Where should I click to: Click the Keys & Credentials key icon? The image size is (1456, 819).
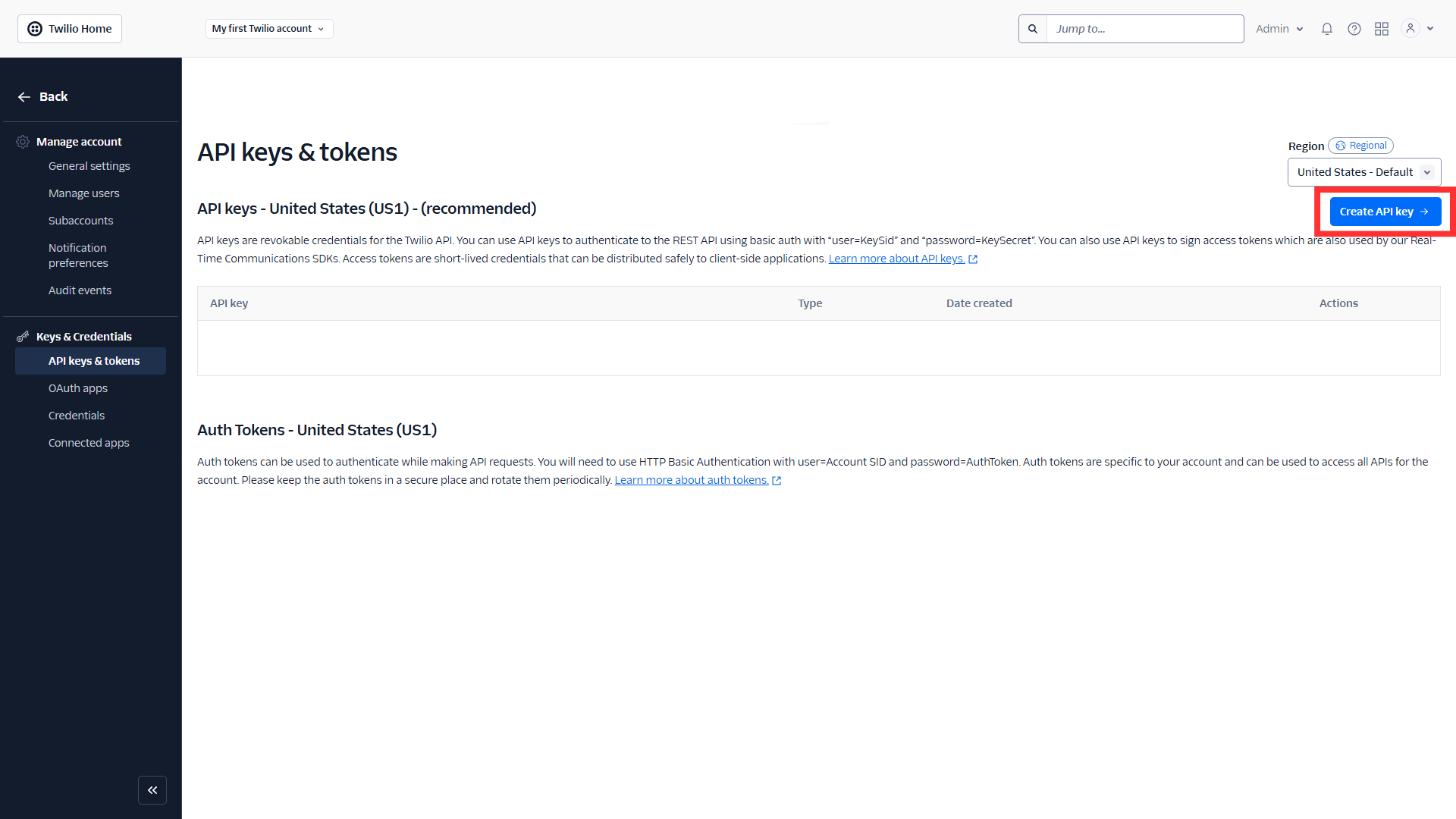pos(23,336)
